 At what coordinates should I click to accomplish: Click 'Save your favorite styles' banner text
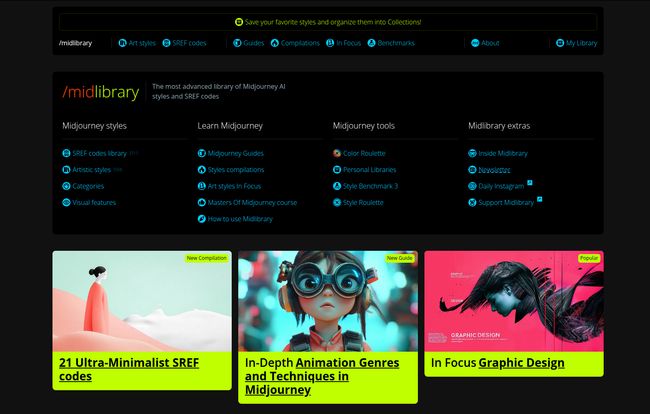click(x=333, y=22)
